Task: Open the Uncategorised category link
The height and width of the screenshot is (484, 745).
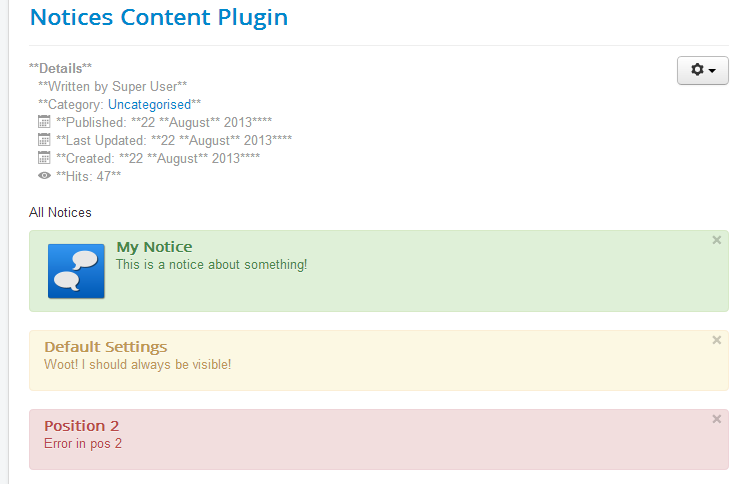Action: coord(149,104)
